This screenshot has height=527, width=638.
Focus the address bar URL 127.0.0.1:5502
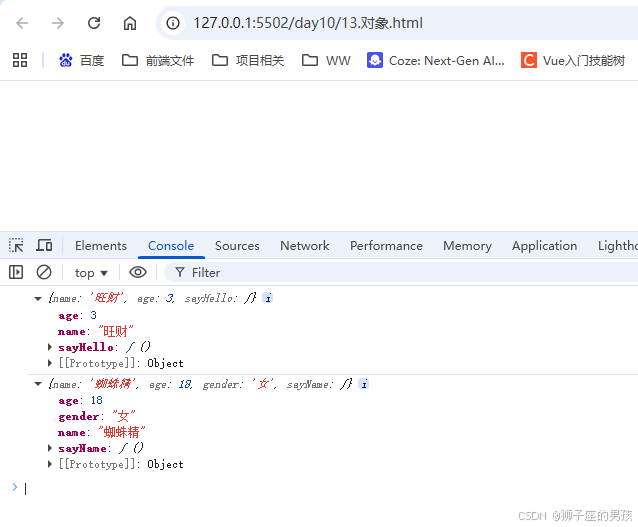(308, 23)
